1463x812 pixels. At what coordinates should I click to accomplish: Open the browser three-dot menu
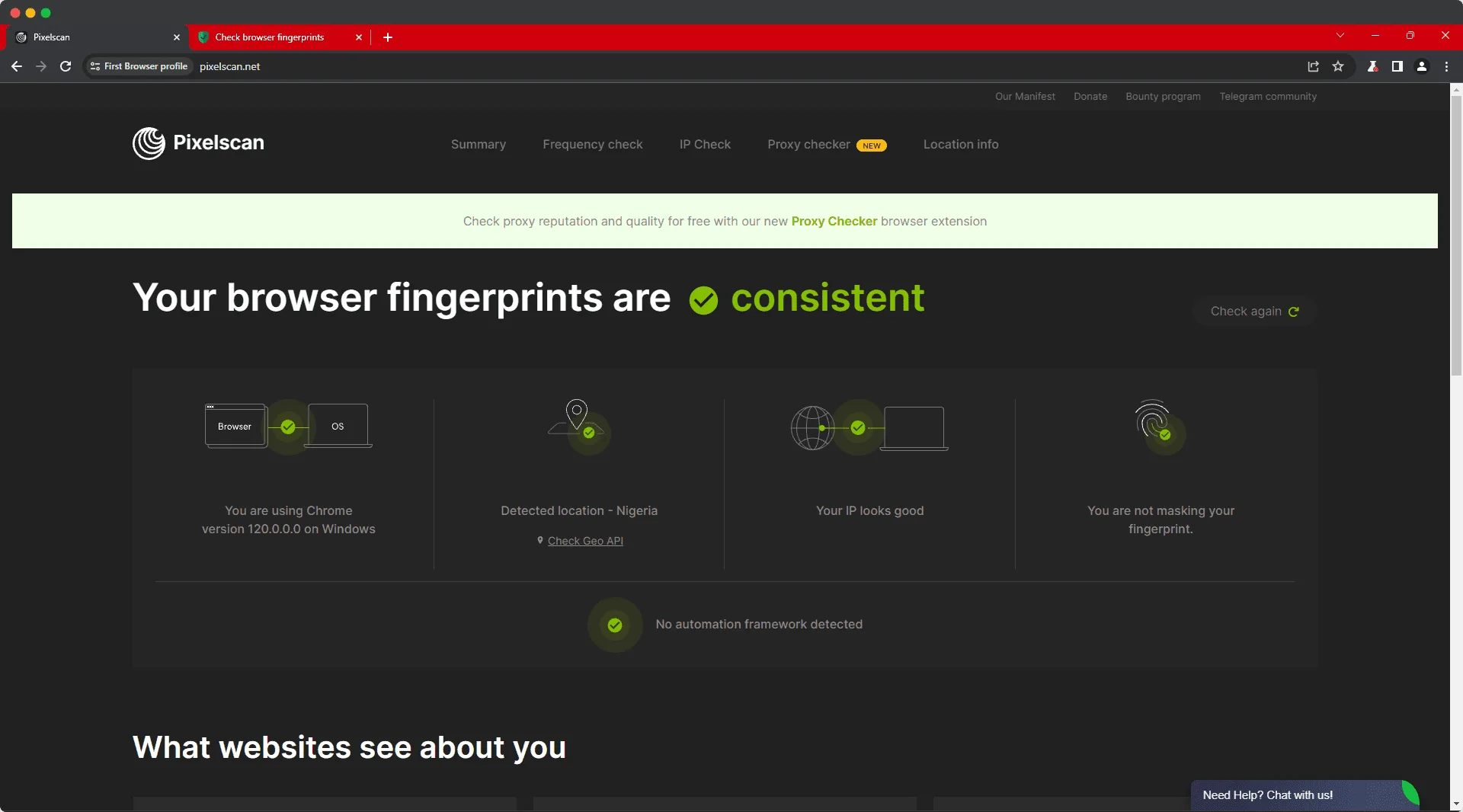point(1446,66)
